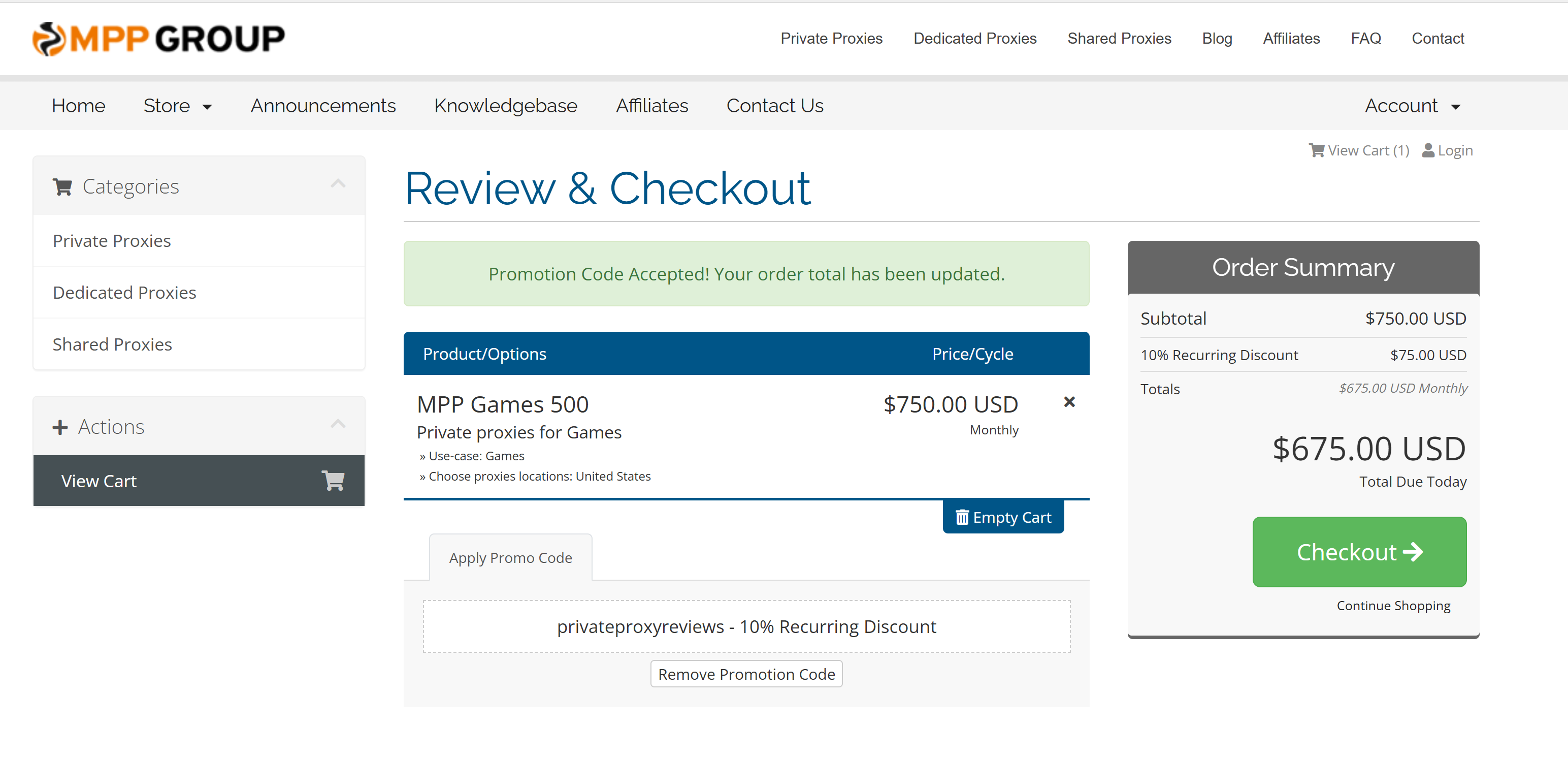Select Private Proxies category in sidebar

click(x=199, y=240)
